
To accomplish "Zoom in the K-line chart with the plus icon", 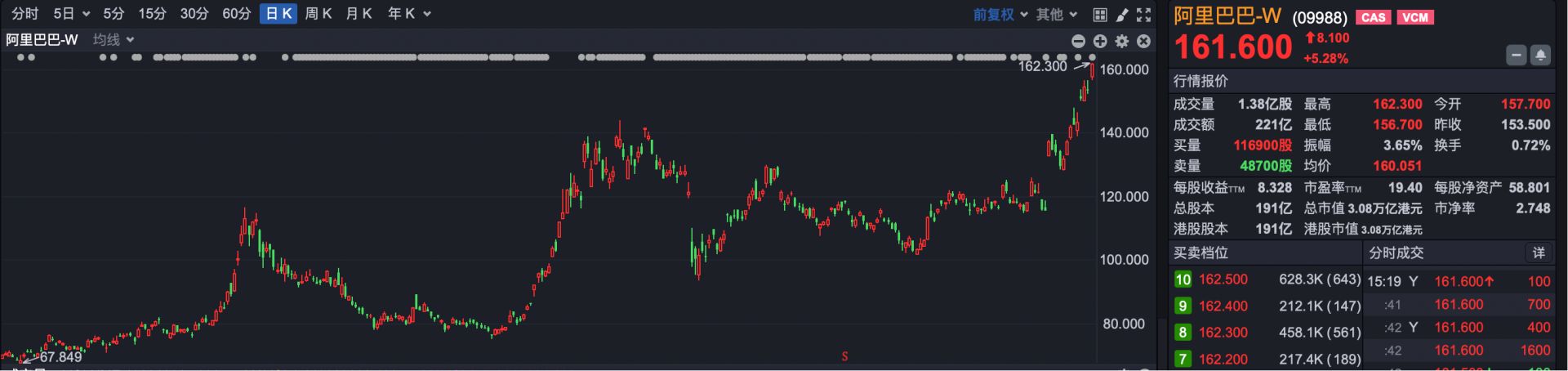I will (x=1100, y=41).
